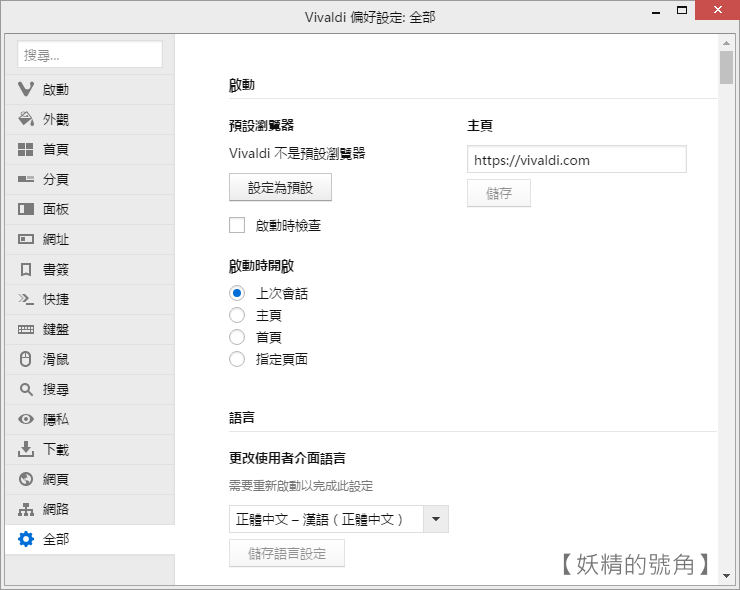Screen dimensions: 740x590
Task: Click the grid icon for 首頁
Action: (x=25, y=150)
